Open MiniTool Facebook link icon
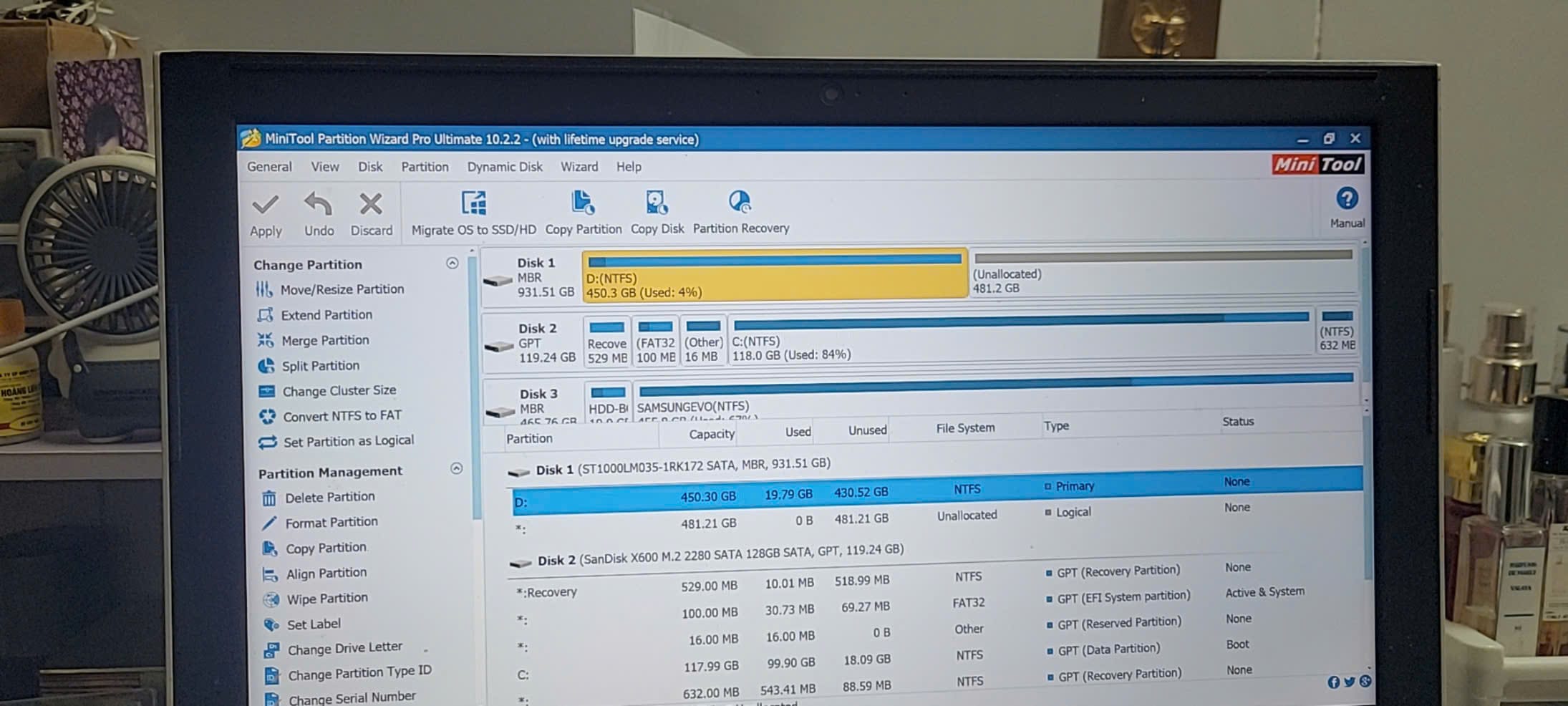Image resolution: width=1568 pixels, height=706 pixels. (1333, 682)
